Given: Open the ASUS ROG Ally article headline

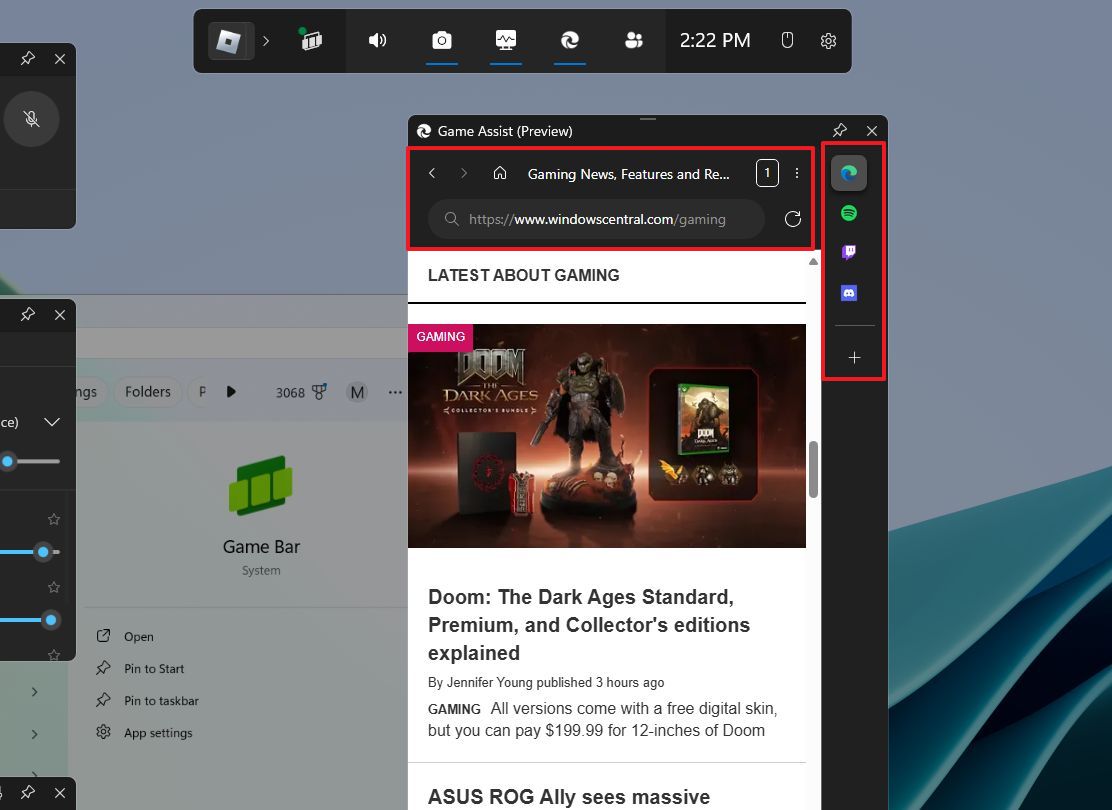Looking at the screenshot, I should (x=569, y=797).
